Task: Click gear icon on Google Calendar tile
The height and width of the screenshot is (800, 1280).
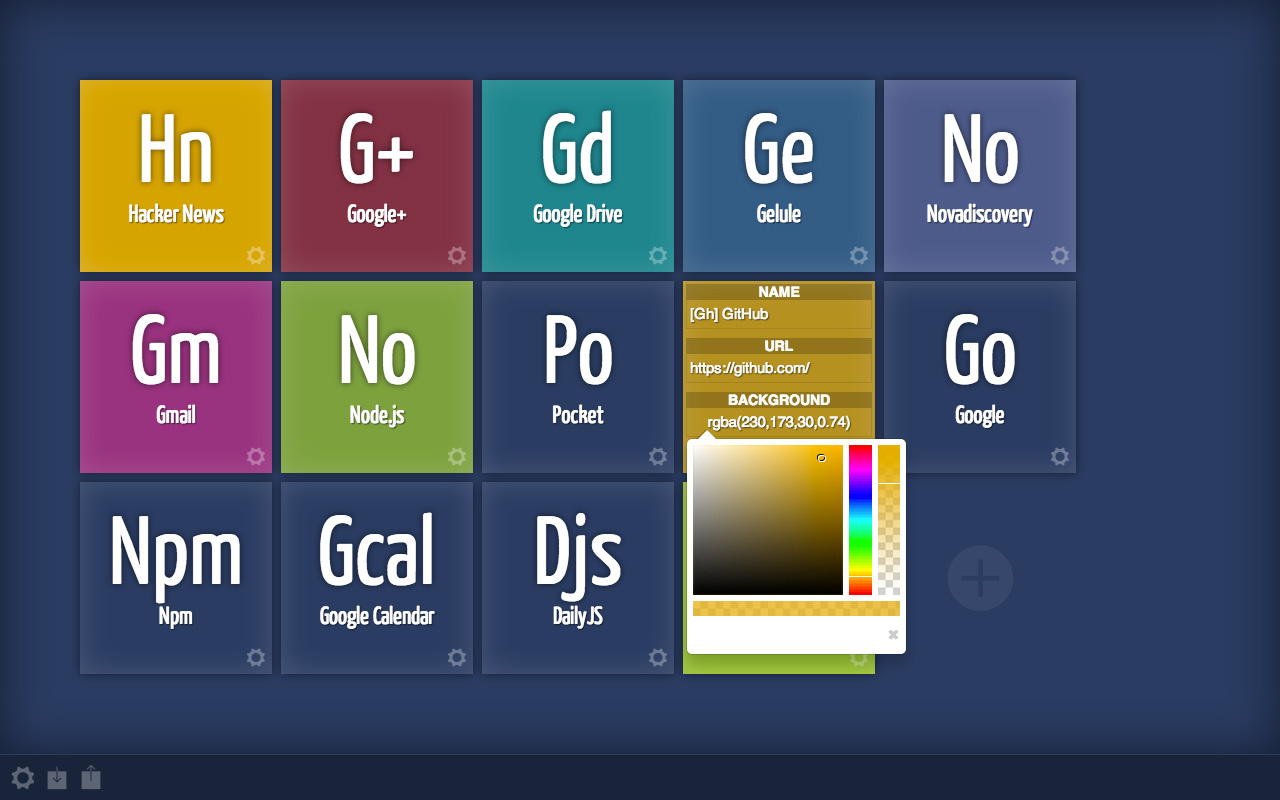Action: pyautogui.click(x=457, y=657)
